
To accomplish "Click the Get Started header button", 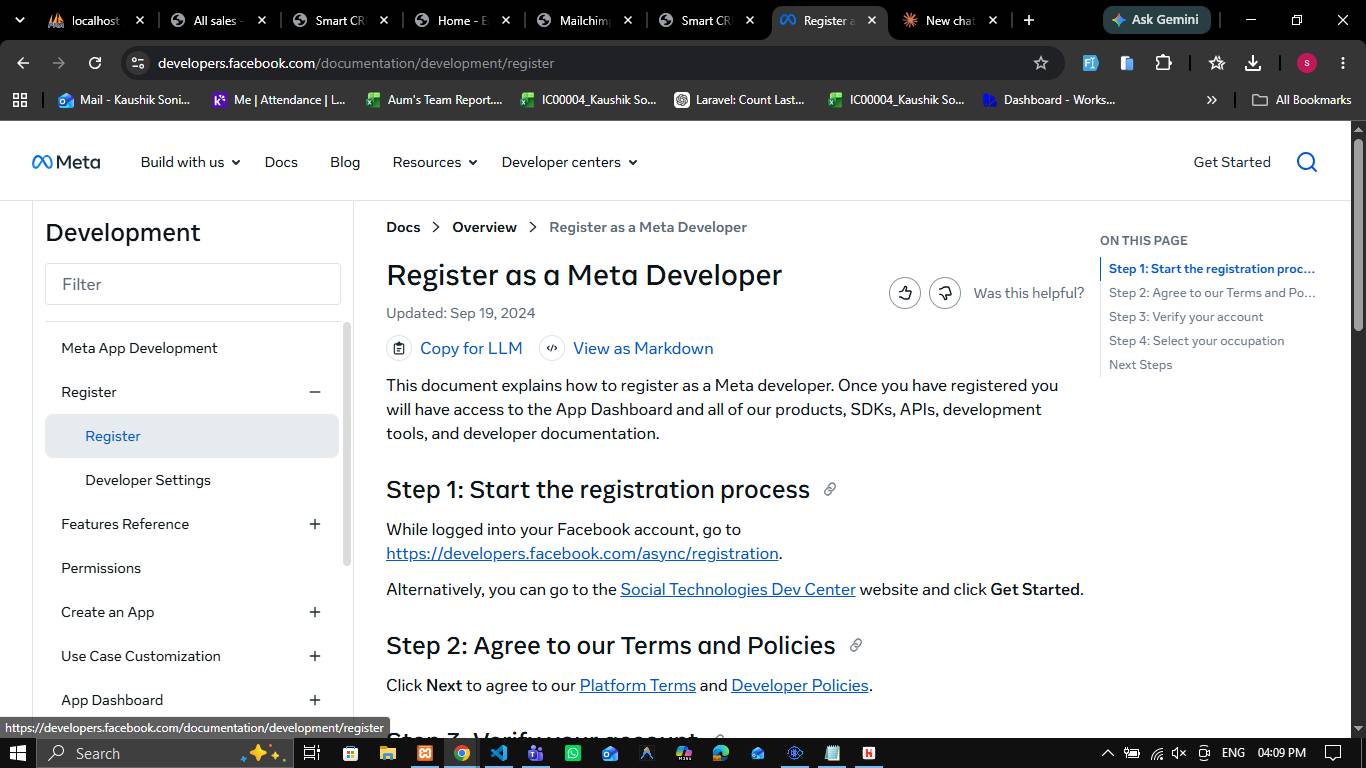I will click(1232, 162).
